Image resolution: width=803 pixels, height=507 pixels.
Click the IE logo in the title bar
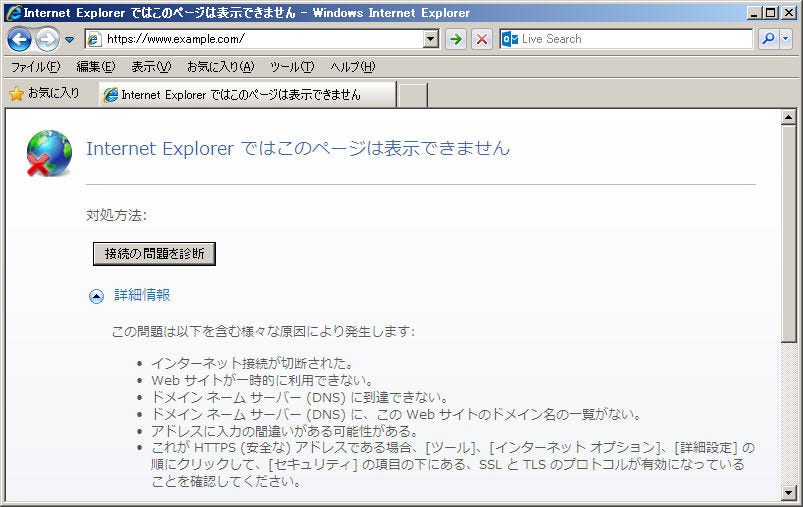tap(14, 13)
